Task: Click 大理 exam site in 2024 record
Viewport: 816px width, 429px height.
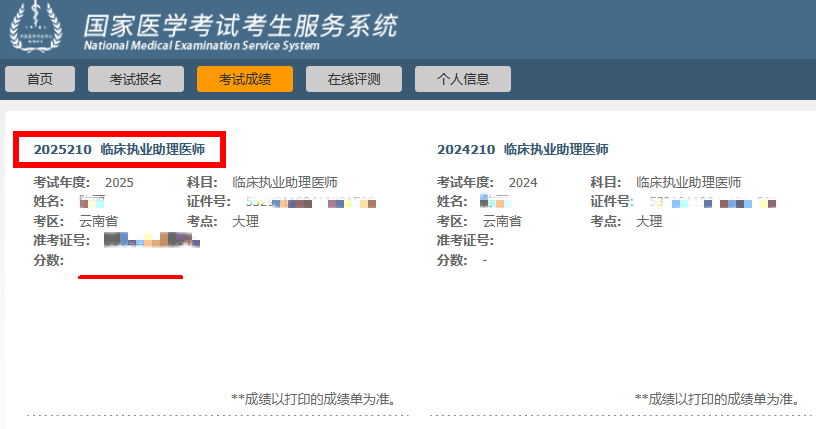Action: [x=649, y=221]
